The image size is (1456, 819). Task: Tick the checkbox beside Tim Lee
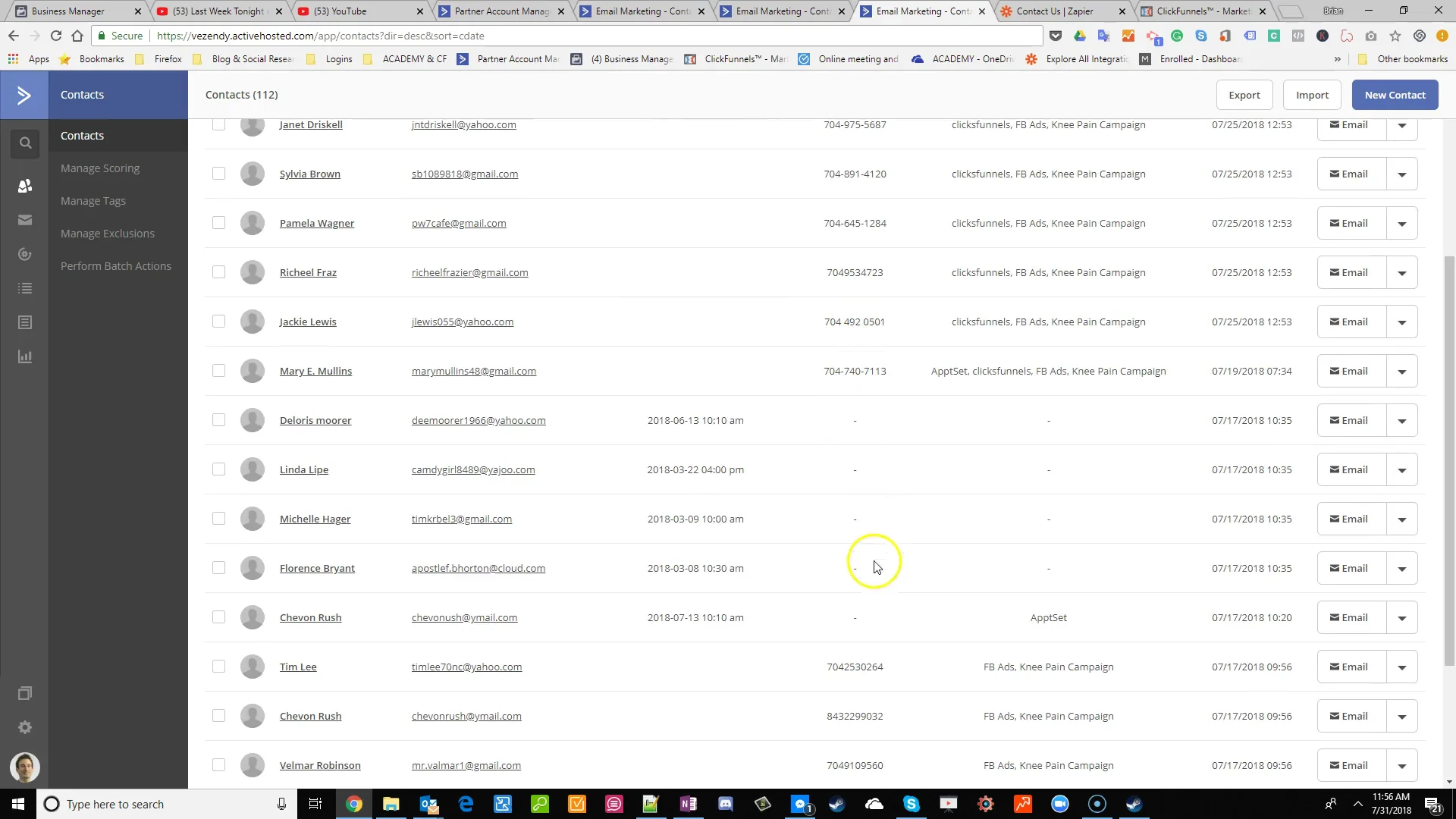[218, 667]
